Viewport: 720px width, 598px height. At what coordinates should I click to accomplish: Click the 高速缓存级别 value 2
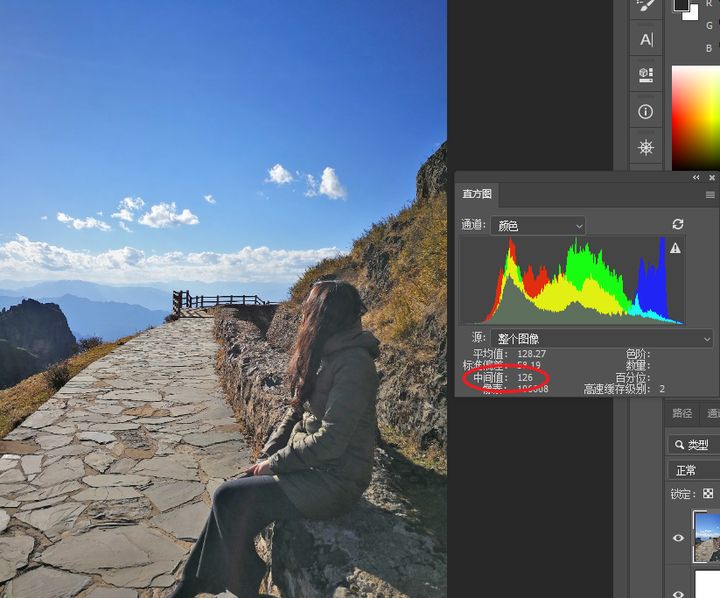click(662, 389)
